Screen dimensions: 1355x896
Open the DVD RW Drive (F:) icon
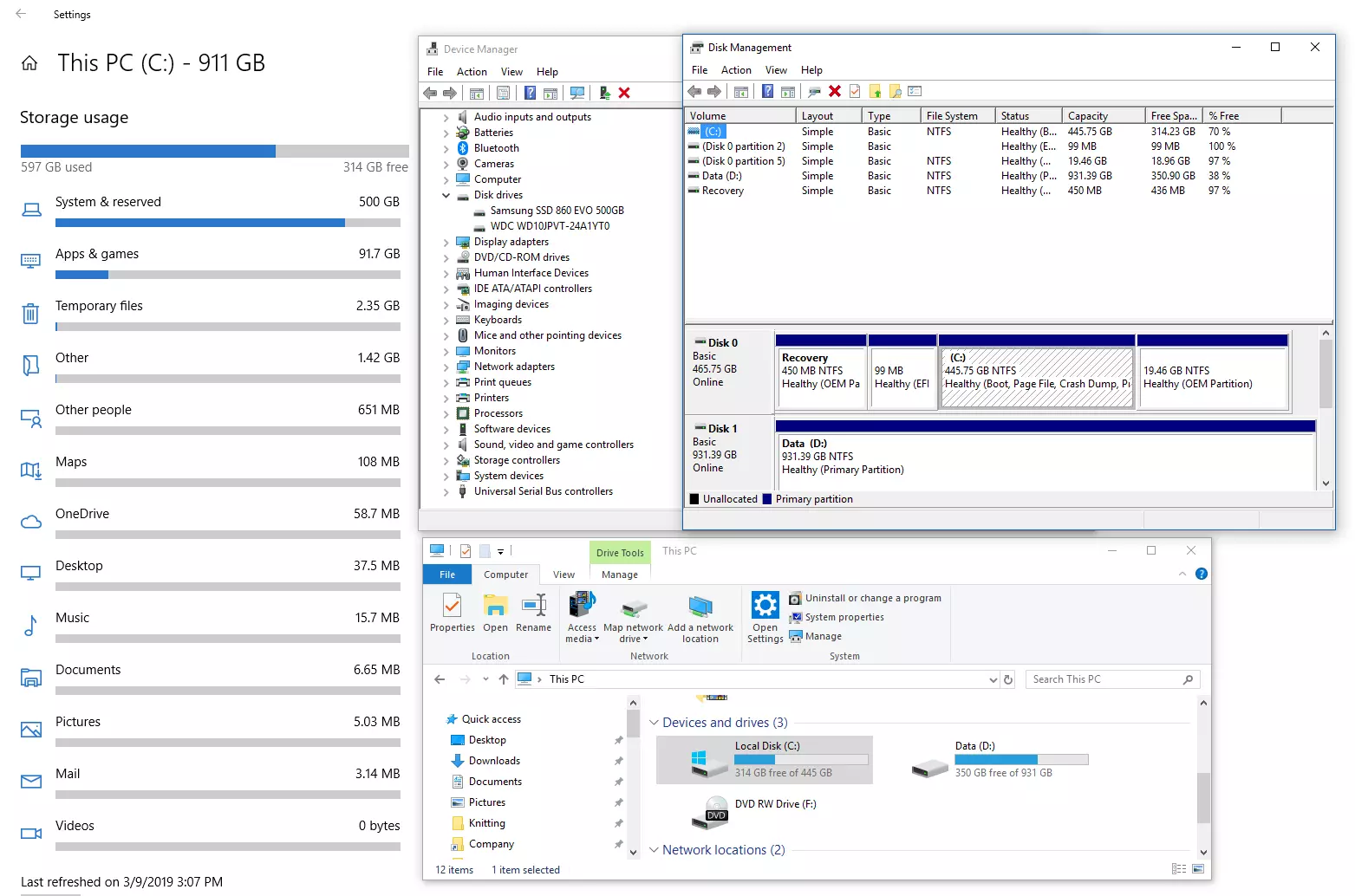click(x=711, y=812)
